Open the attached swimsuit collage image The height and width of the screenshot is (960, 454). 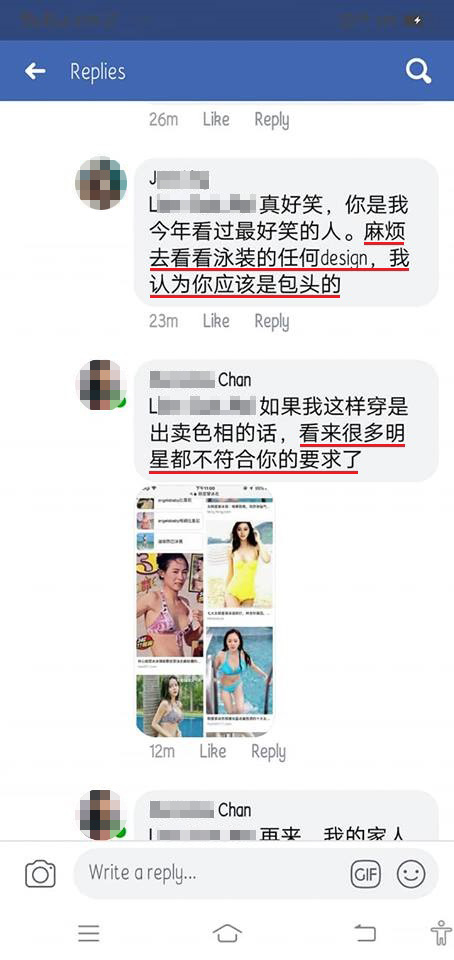205,611
